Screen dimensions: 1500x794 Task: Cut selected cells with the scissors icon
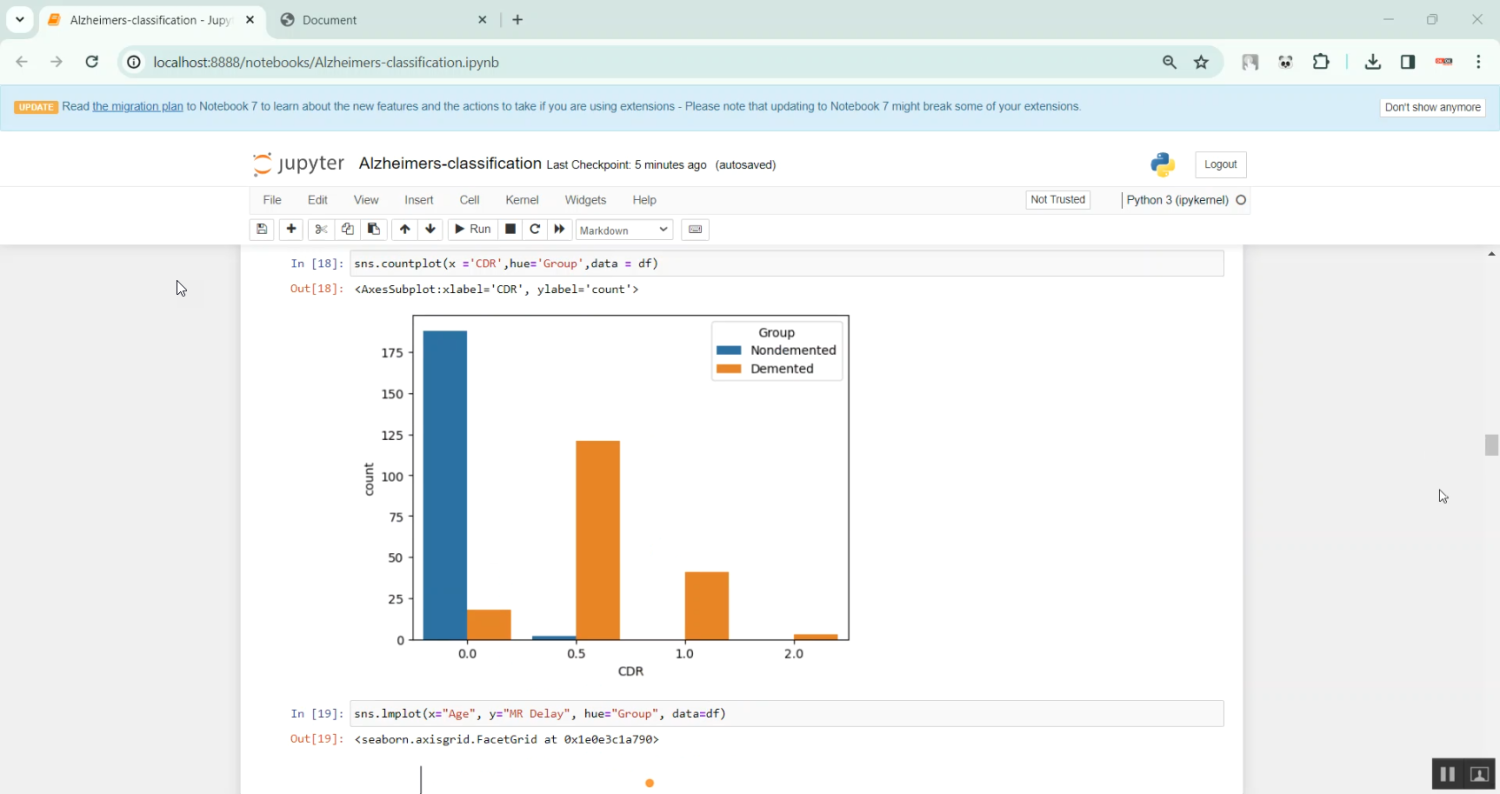click(321, 229)
